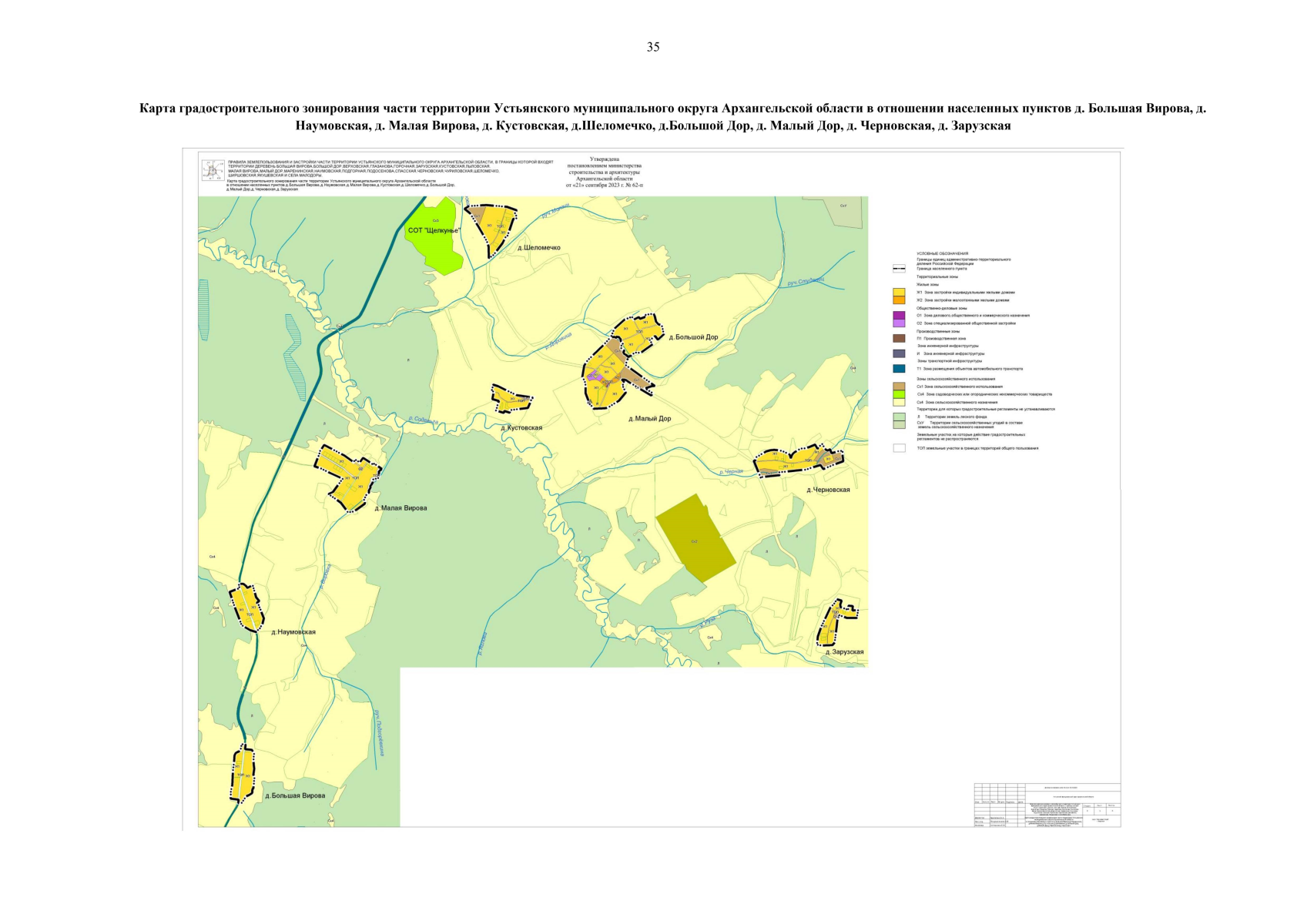The width and height of the screenshot is (1307, 924).
Task: Click the Ж1 yellow legend swatch
Action: [899, 293]
